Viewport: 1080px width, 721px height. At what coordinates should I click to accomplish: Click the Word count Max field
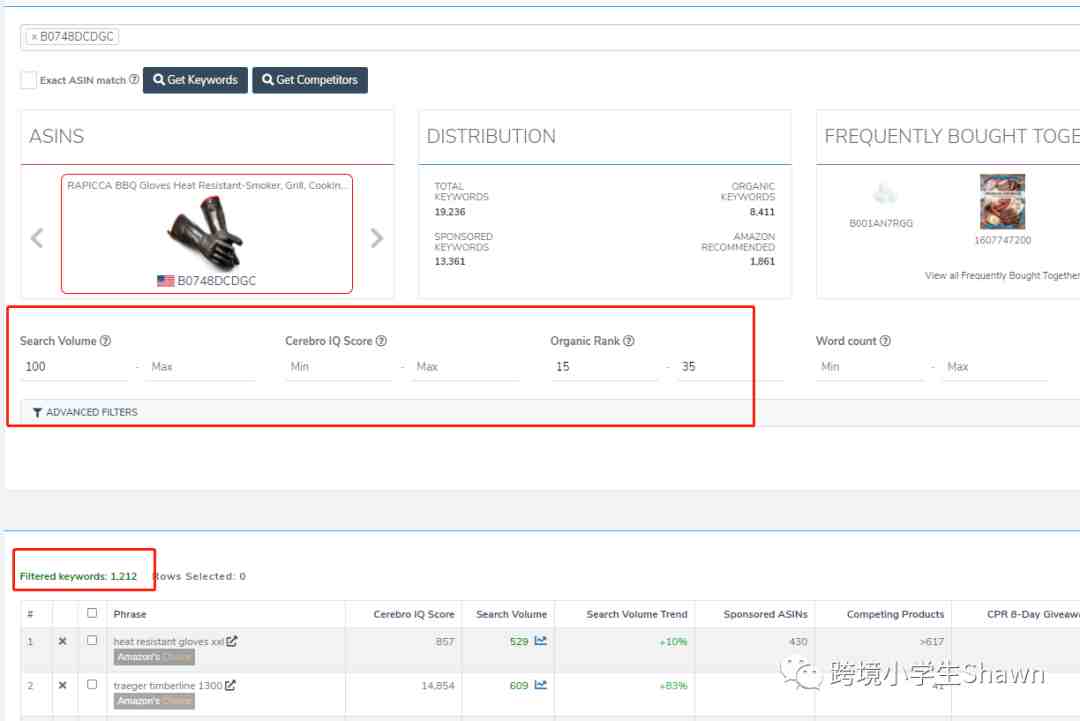(x=995, y=367)
